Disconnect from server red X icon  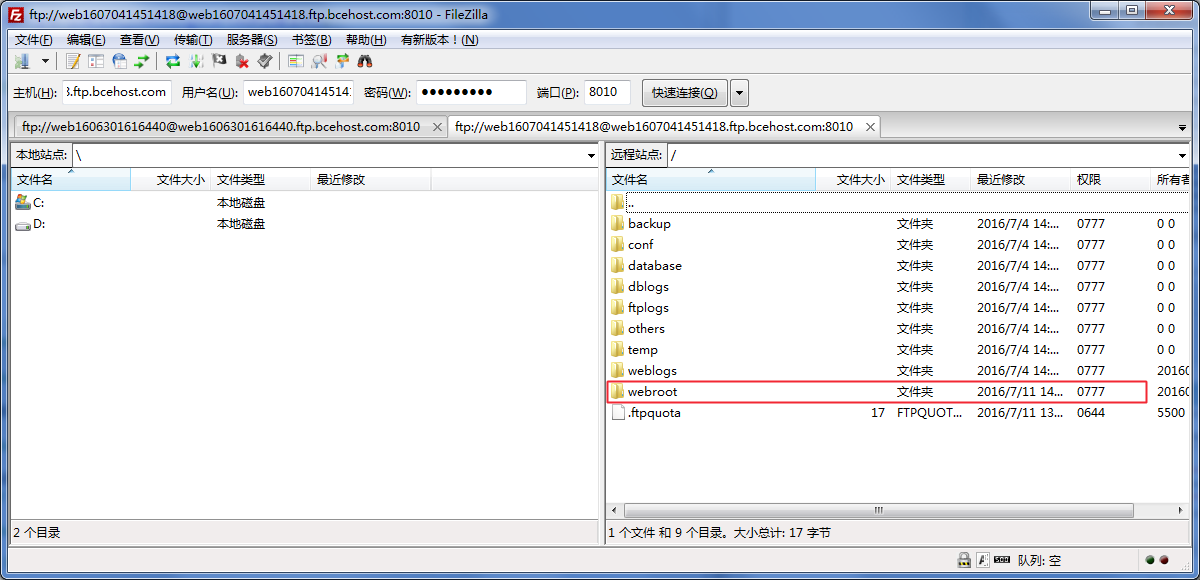coord(242,61)
